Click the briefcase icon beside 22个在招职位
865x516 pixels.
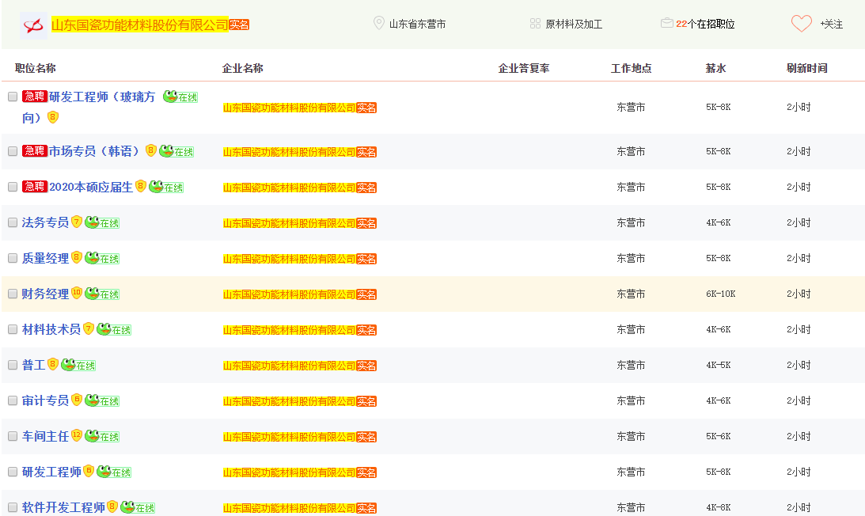[x=666, y=23]
